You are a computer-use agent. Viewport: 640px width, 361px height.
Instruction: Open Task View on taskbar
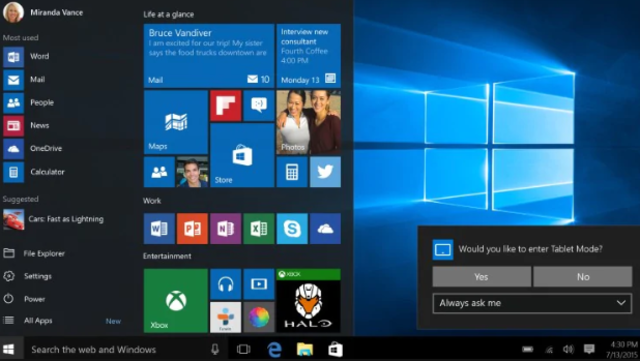pos(243,349)
